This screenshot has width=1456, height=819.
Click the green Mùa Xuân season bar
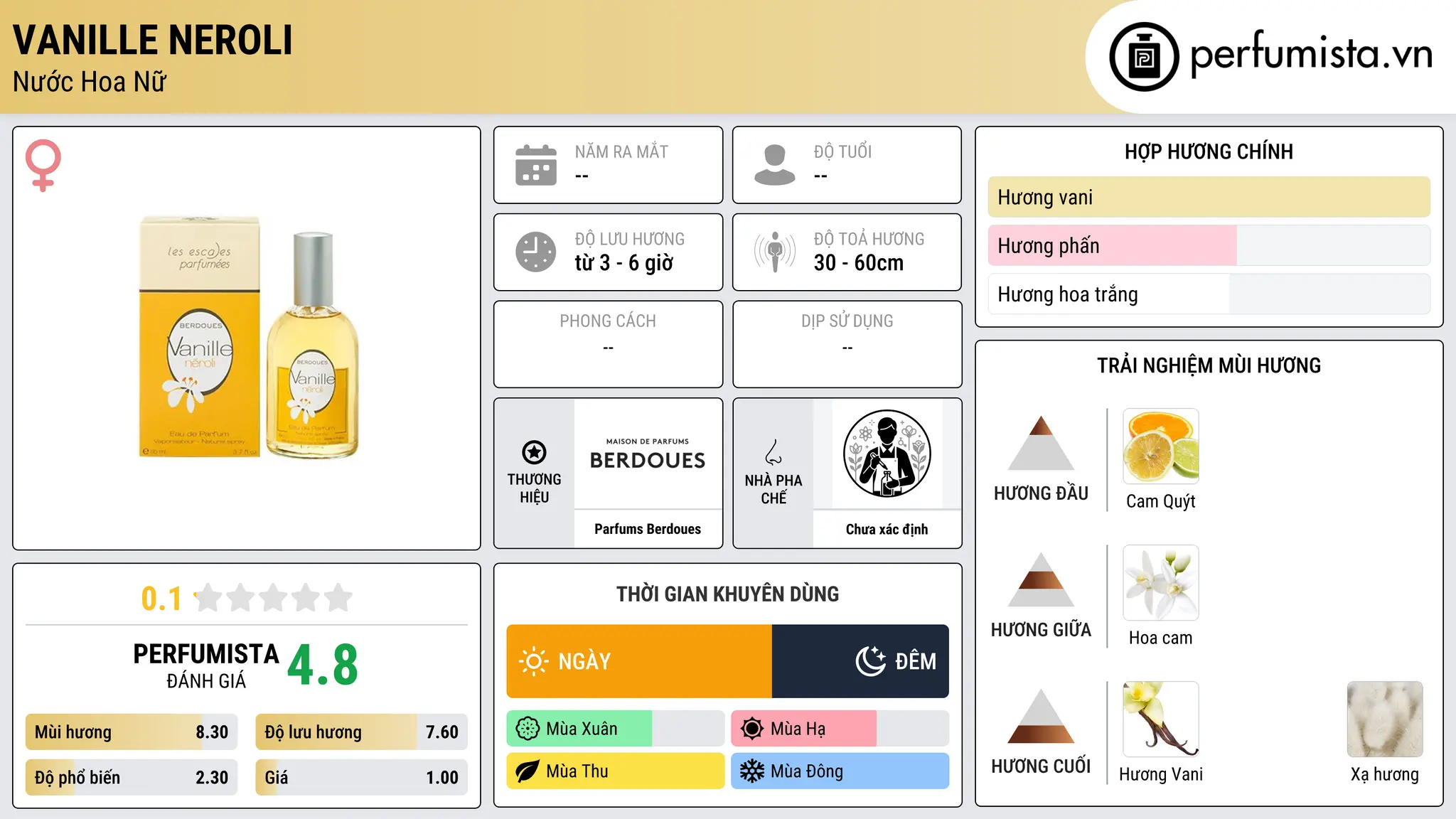pyautogui.click(x=615, y=729)
